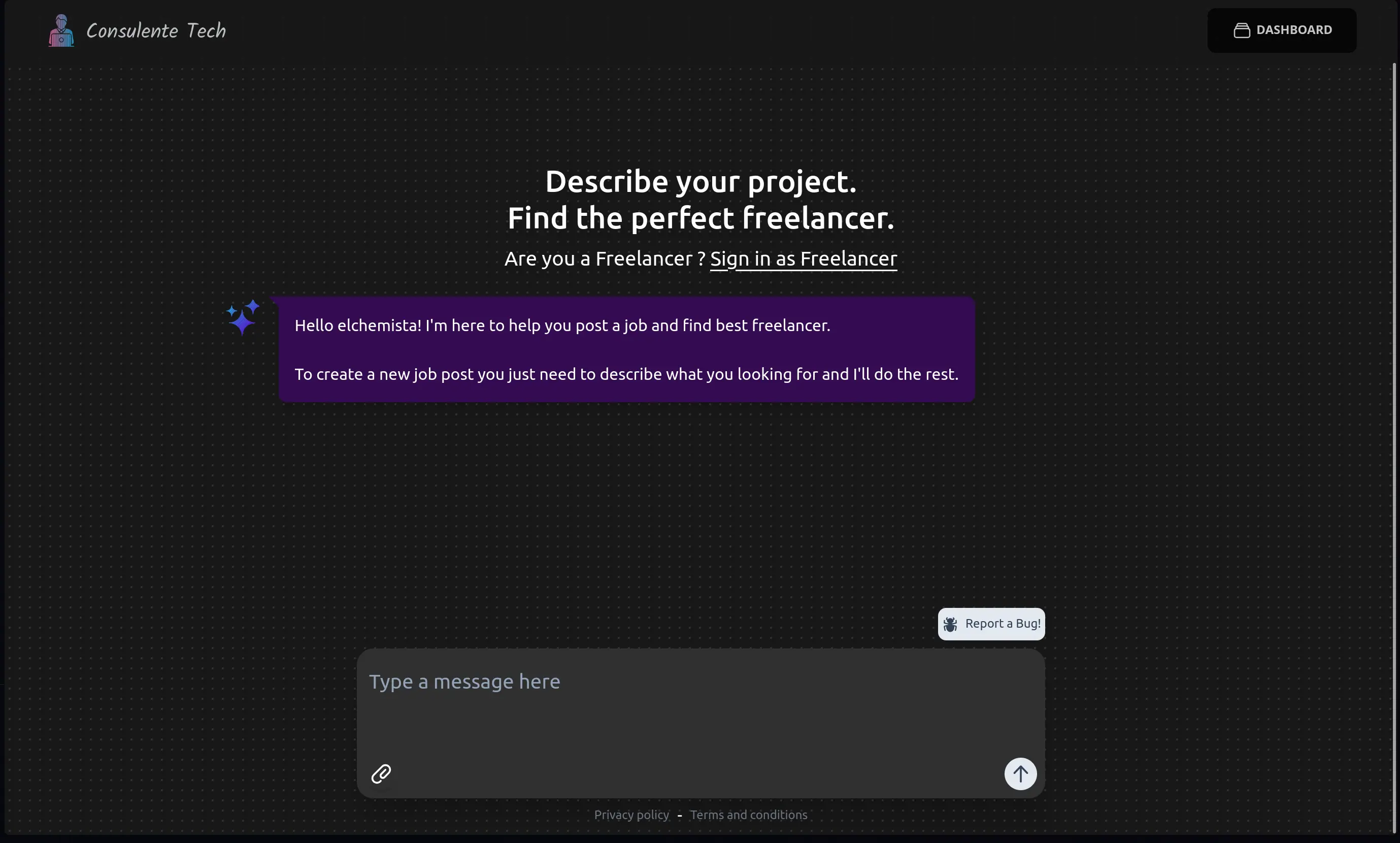Click the briefcase icon in the Dashboard button

(1242, 30)
